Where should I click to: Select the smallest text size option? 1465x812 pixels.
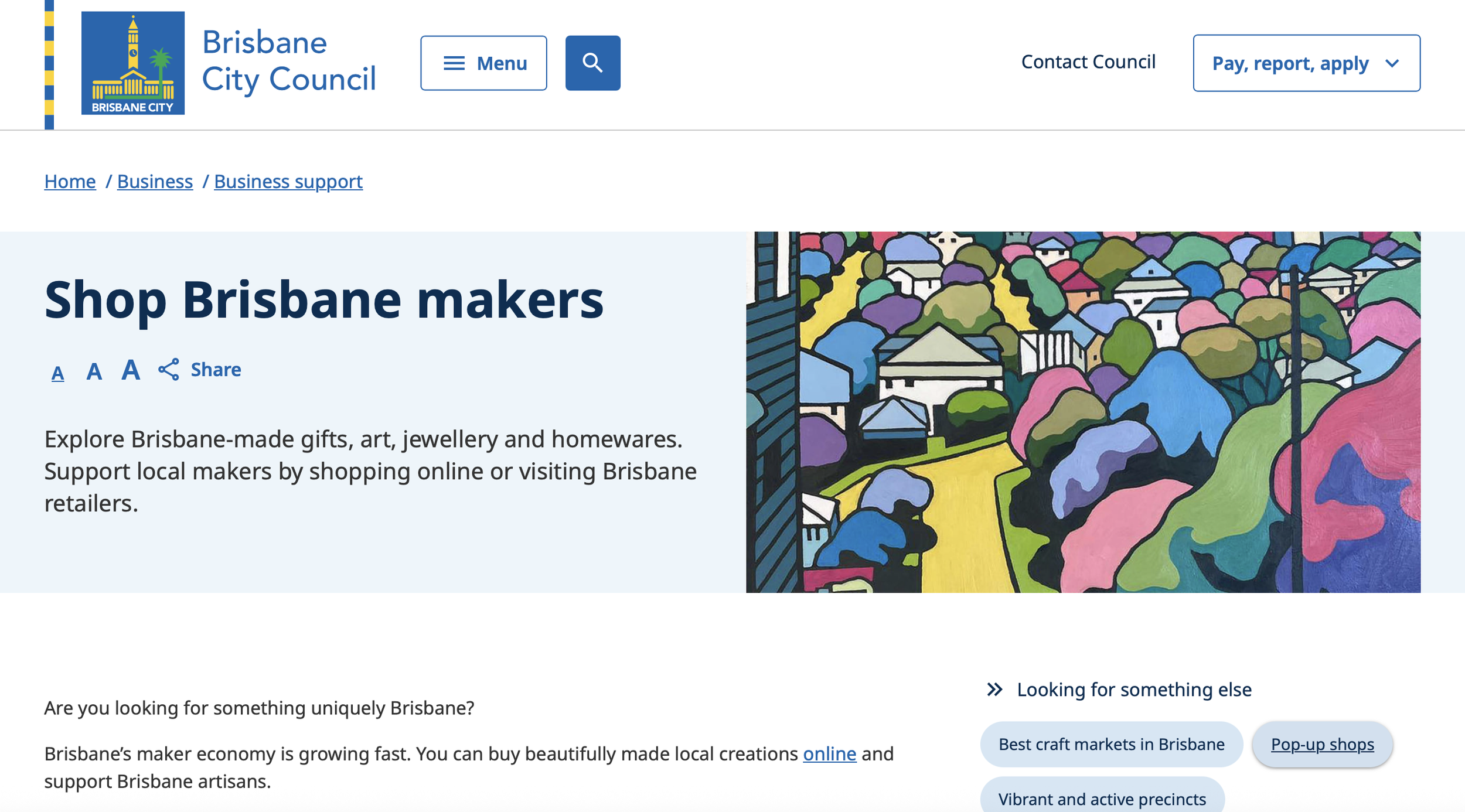(x=57, y=371)
